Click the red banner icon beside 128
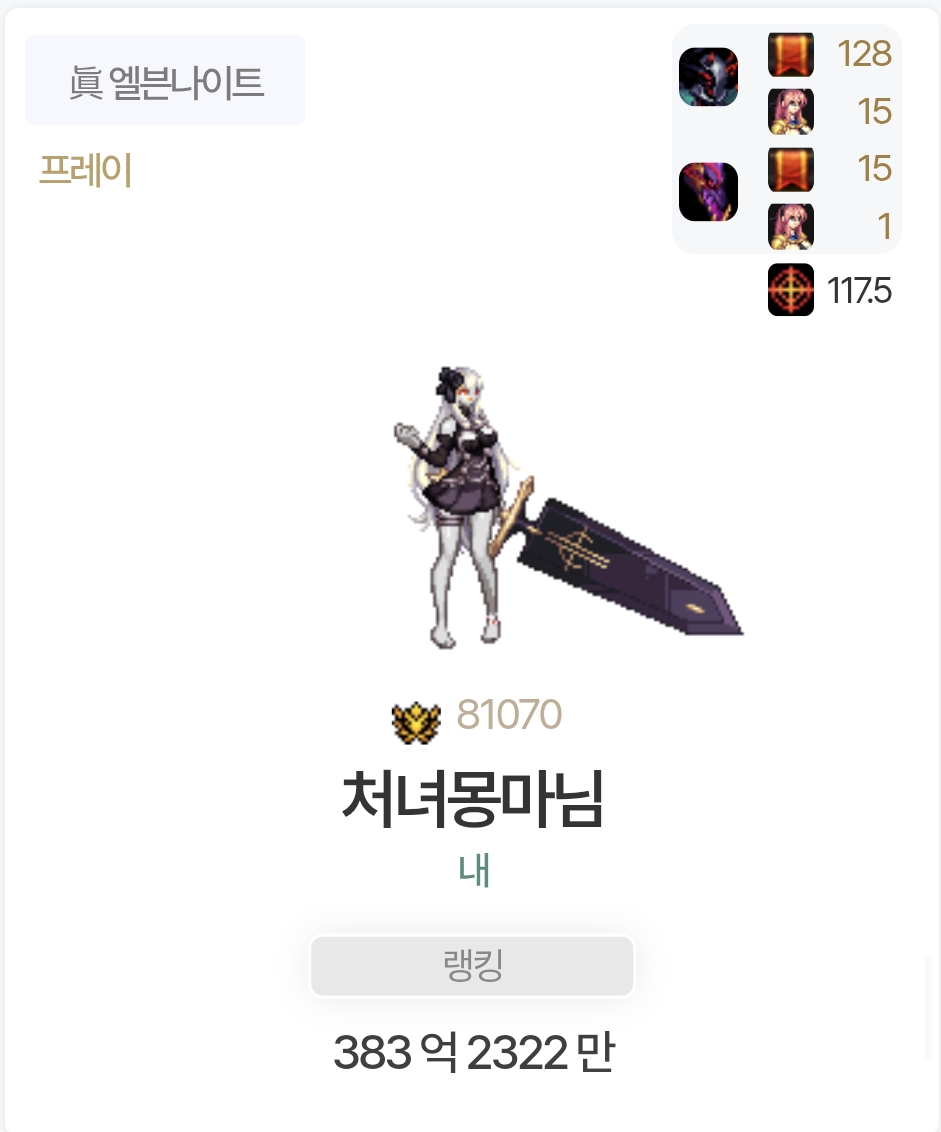This screenshot has width=941, height=1132. point(791,54)
